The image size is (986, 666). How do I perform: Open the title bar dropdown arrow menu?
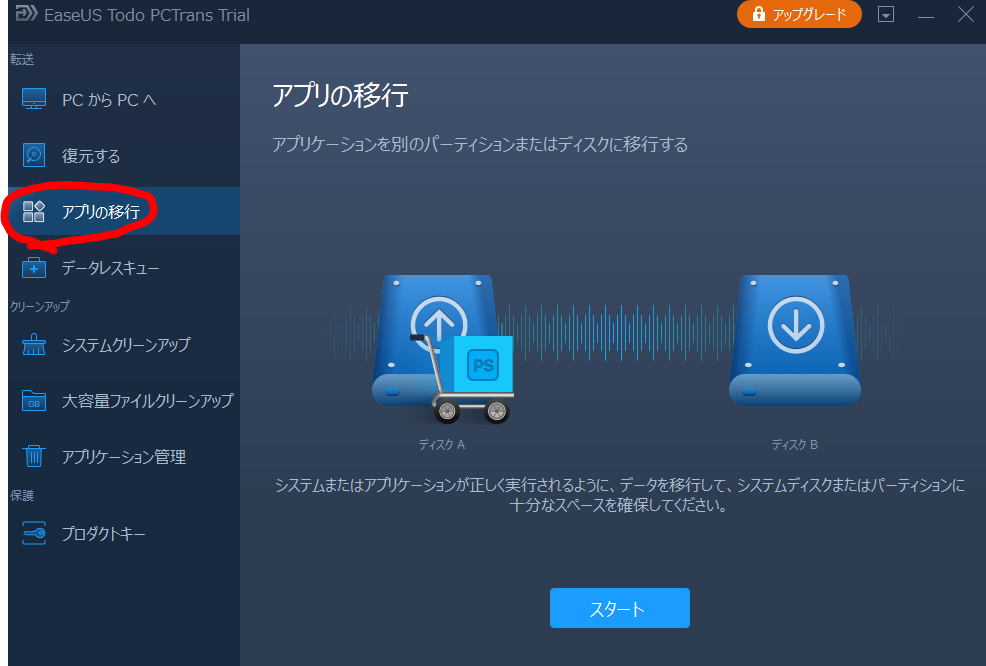click(886, 15)
